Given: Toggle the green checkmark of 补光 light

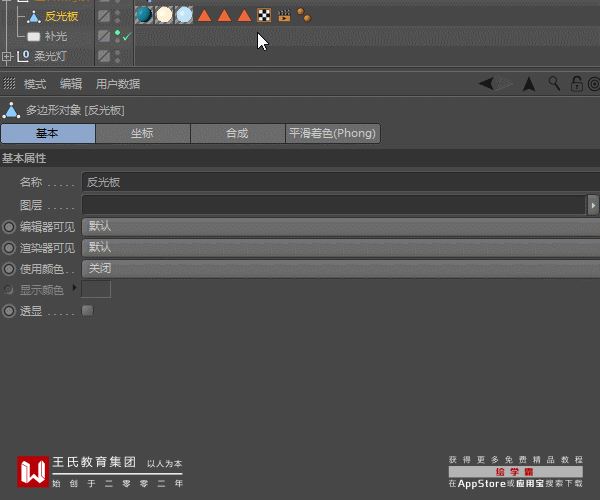Looking at the screenshot, I should pyautogui.click(x=127, y=37).
